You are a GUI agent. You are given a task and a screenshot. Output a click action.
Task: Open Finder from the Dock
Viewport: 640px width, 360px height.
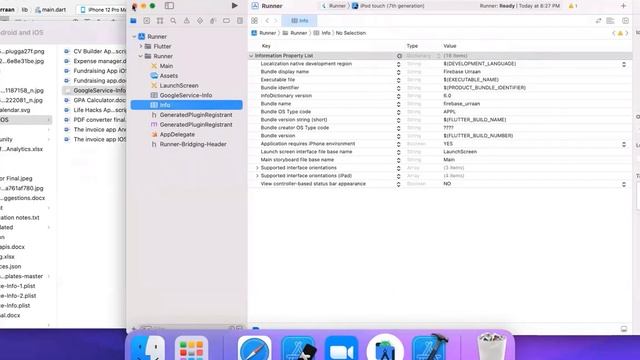(148, 349)
